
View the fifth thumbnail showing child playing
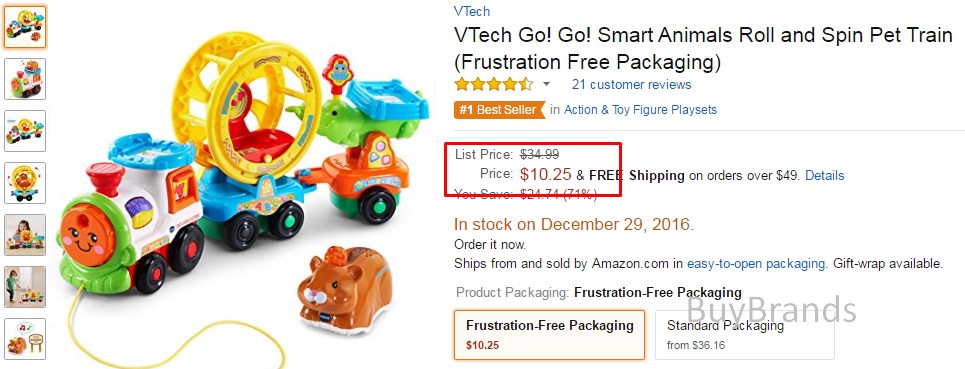[25, 235]
